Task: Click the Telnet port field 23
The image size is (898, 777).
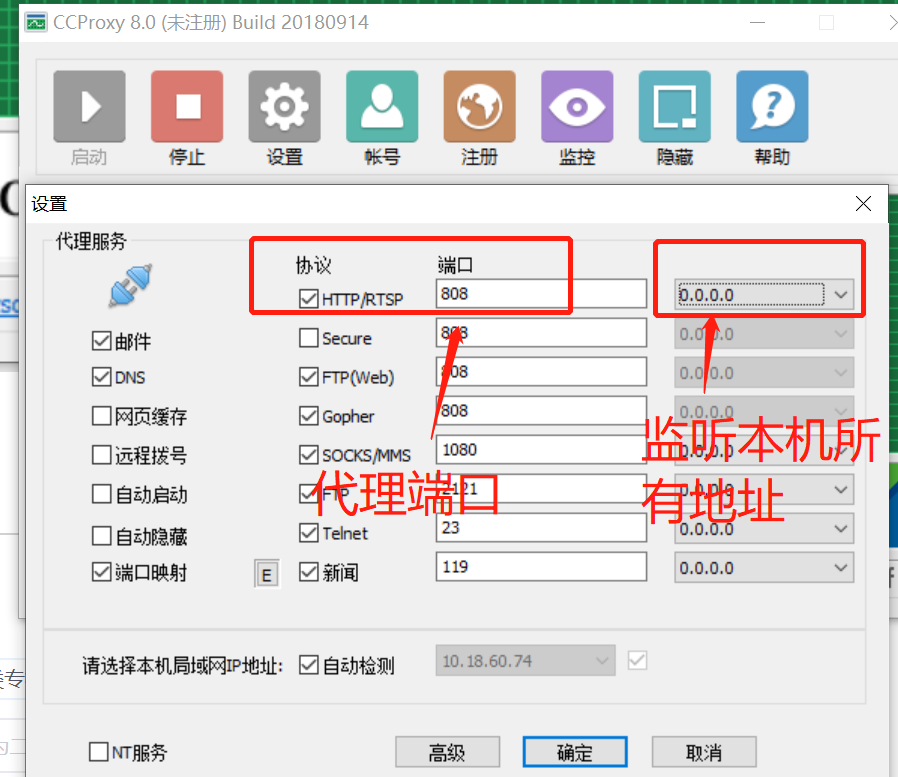Action: click(541, 527)
